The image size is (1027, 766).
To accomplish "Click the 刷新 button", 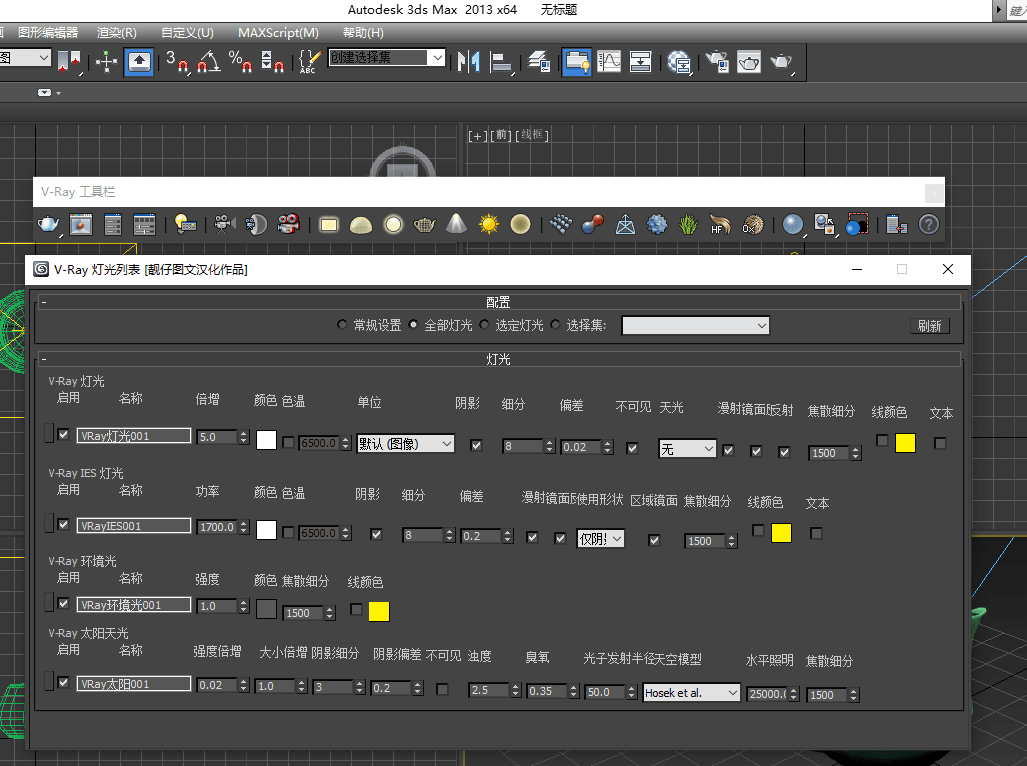I will point(929,326).
